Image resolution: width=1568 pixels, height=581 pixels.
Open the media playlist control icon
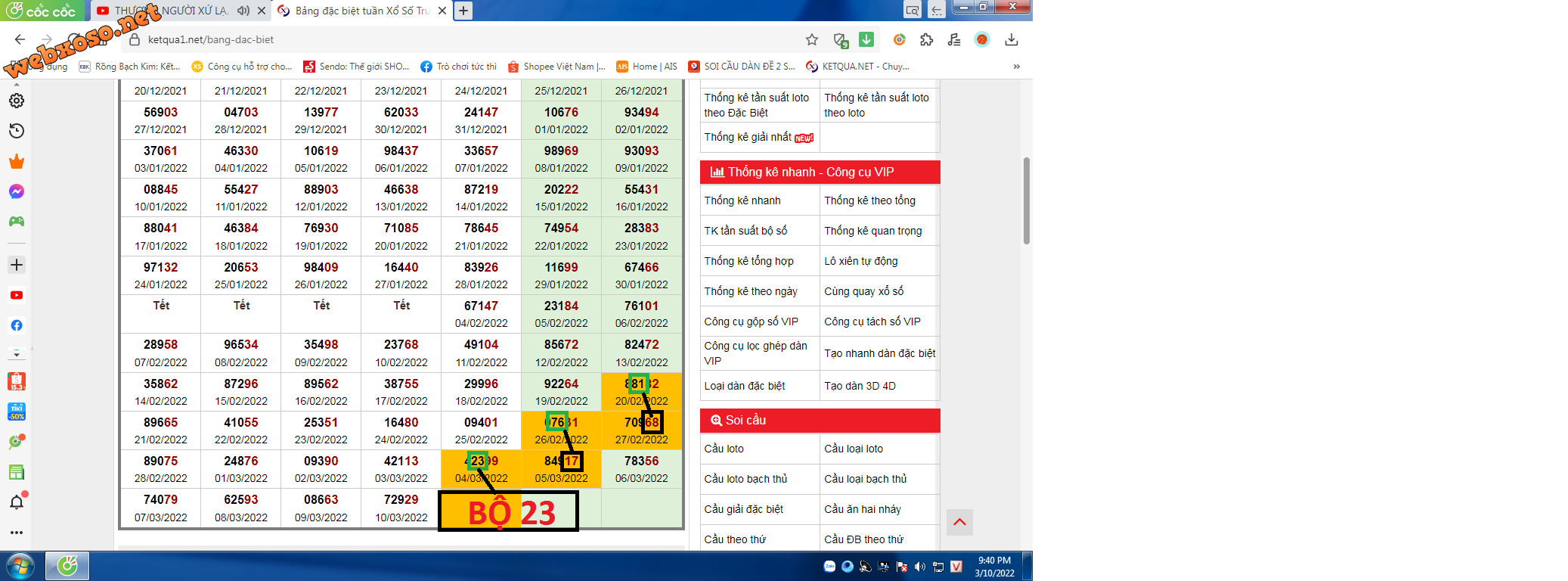[x=954, y=39]
